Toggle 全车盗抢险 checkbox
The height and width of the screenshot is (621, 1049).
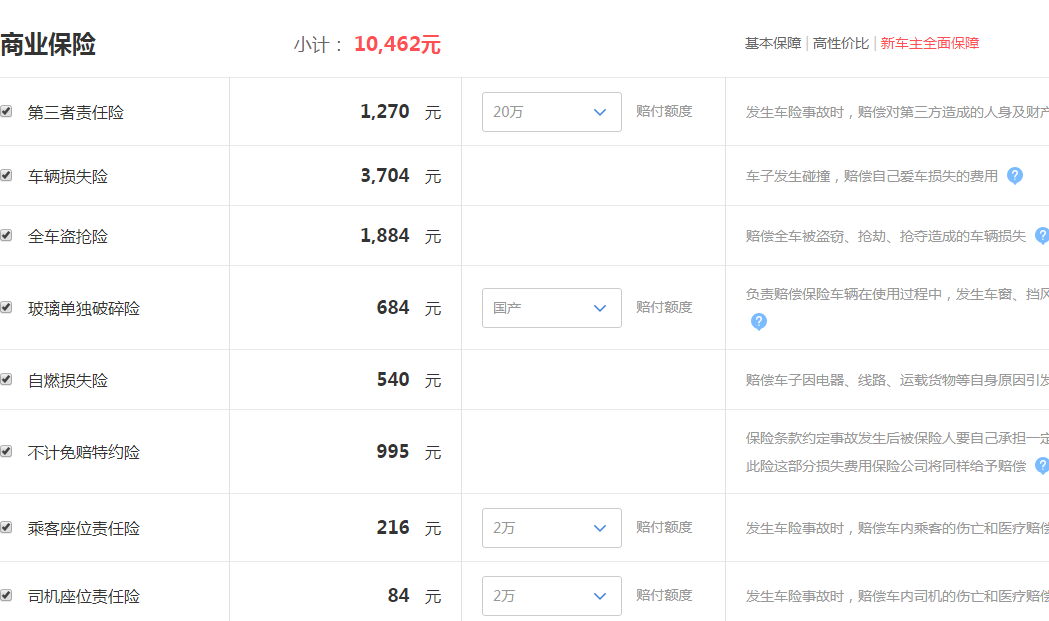pos(6,236)
